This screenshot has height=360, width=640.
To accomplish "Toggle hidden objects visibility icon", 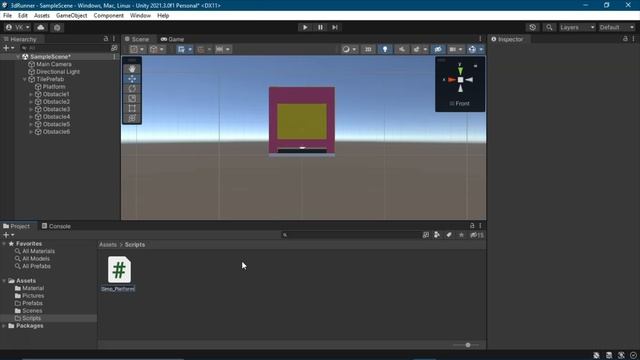I will coord(438,49).
